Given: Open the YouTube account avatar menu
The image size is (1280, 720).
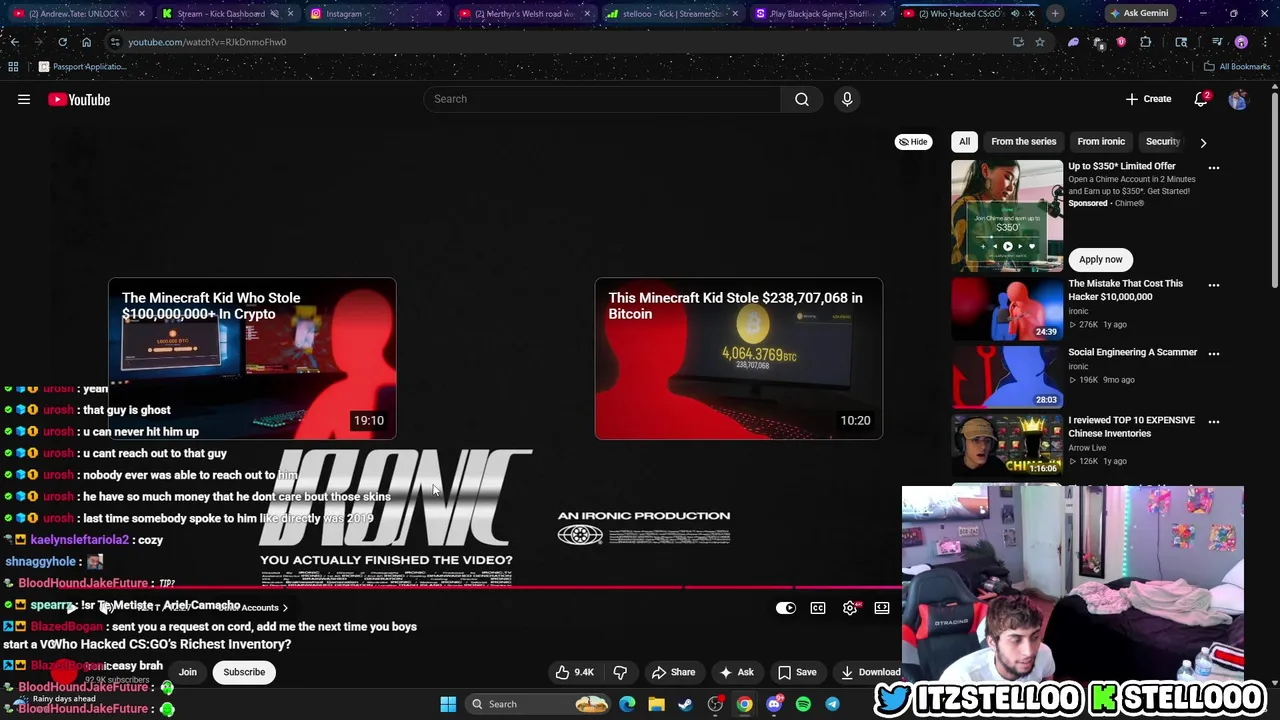Looking at the screenshot, I should pyautogui.click(x=1238, y=99).
